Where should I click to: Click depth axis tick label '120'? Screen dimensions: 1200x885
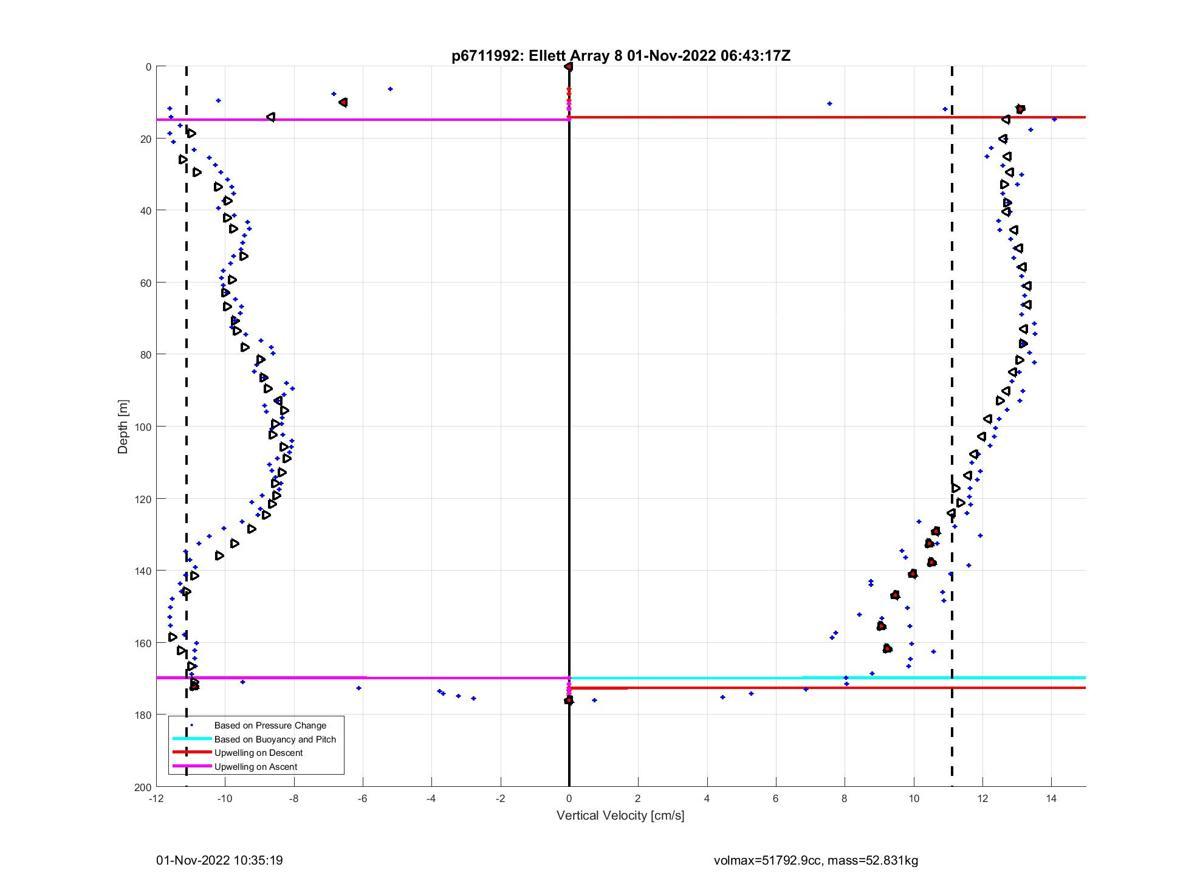tap(142, 499)
